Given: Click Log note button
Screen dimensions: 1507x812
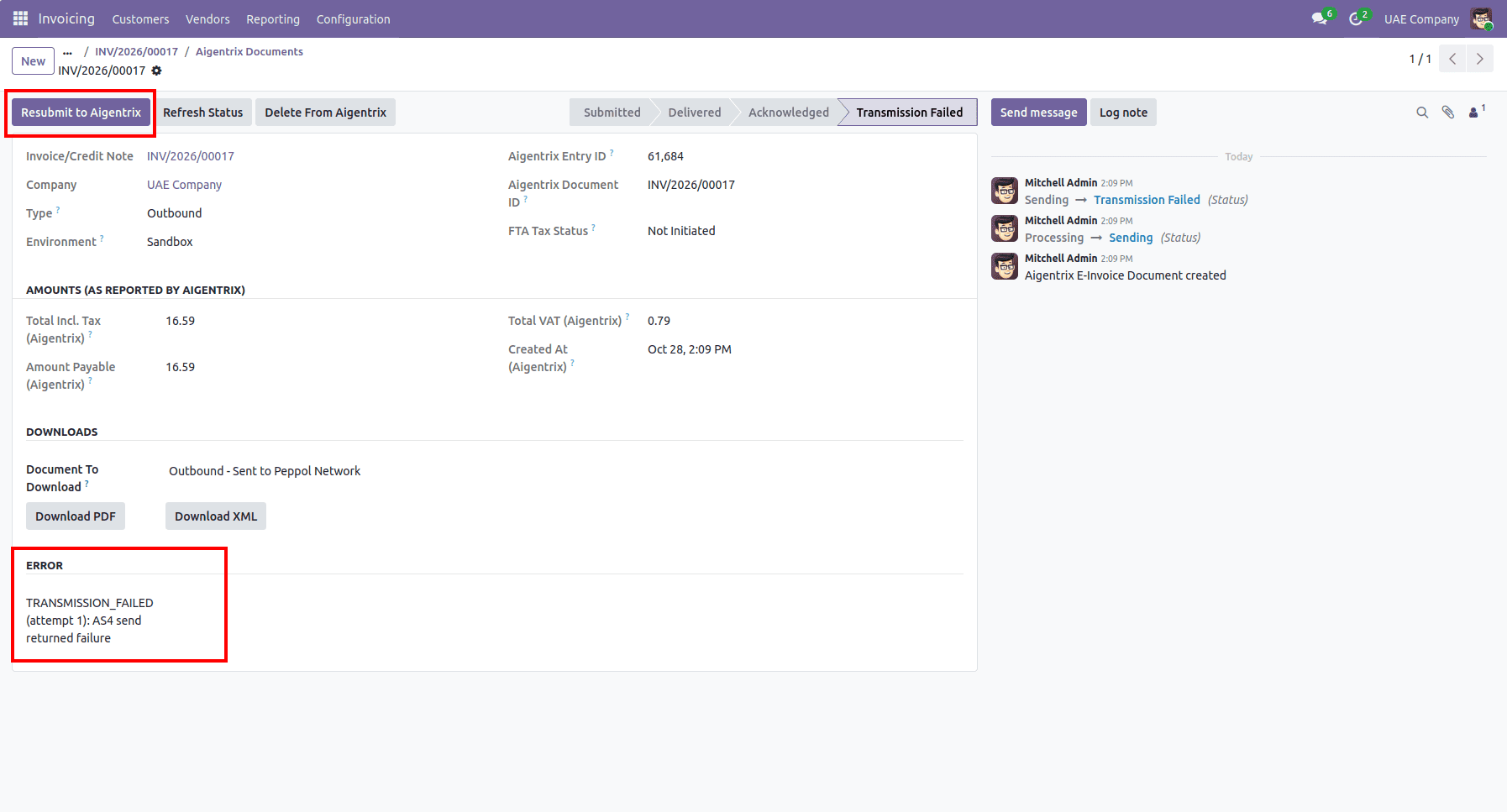Looking at the screenshot, I should 1123,113.
